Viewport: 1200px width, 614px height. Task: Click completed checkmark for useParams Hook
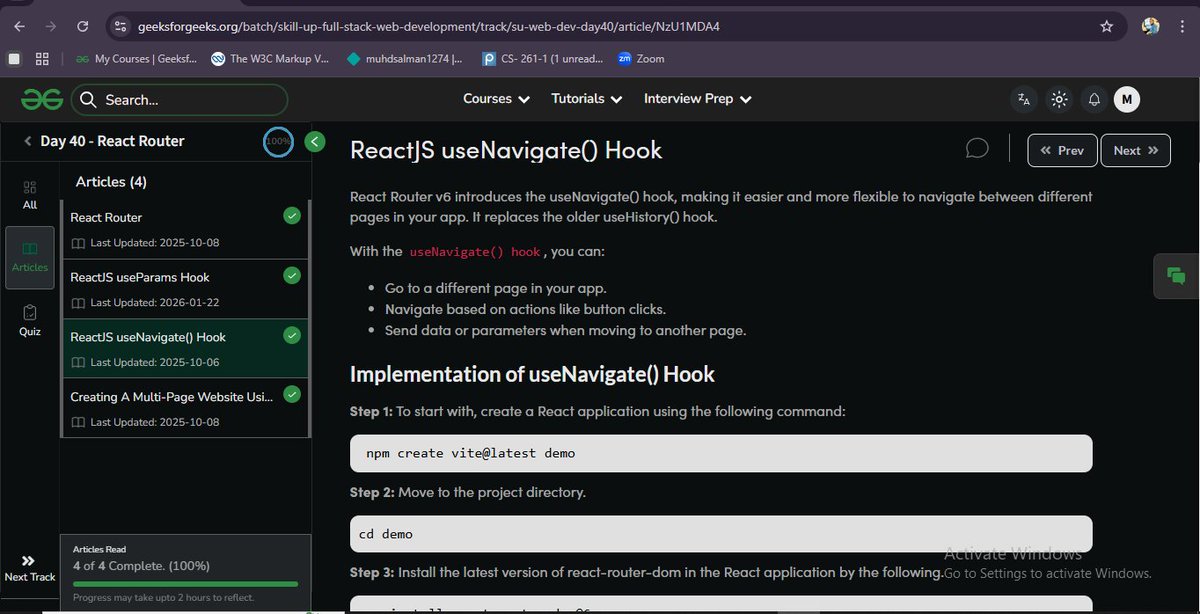[x=292, y=275]
